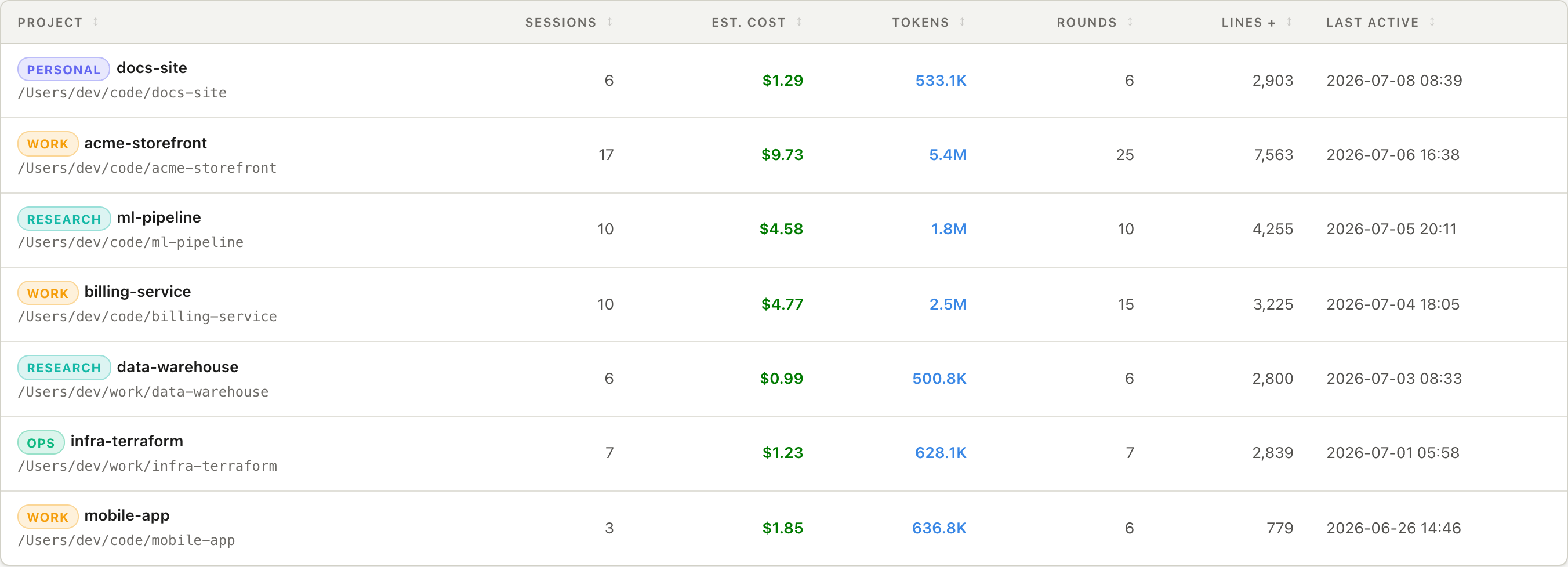Select path /Users/dev/code/mobile-app
The width and height of the screenshot is (1568, 567).
[126, 540]
